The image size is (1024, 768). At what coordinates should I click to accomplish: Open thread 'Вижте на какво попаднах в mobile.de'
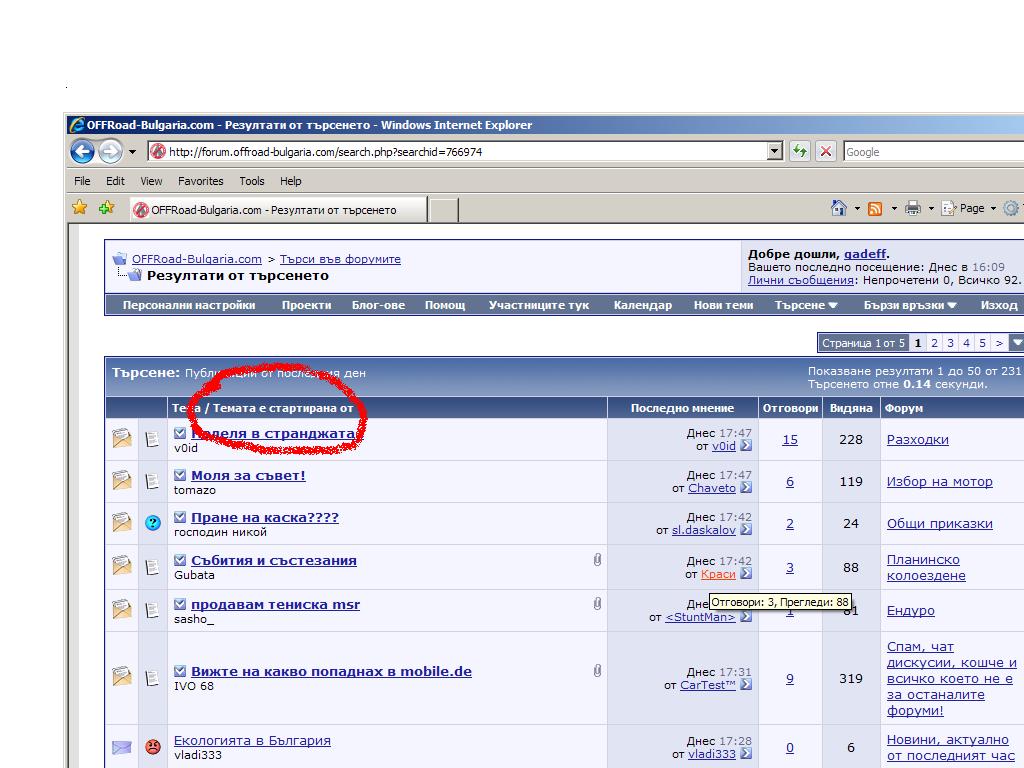331,672
